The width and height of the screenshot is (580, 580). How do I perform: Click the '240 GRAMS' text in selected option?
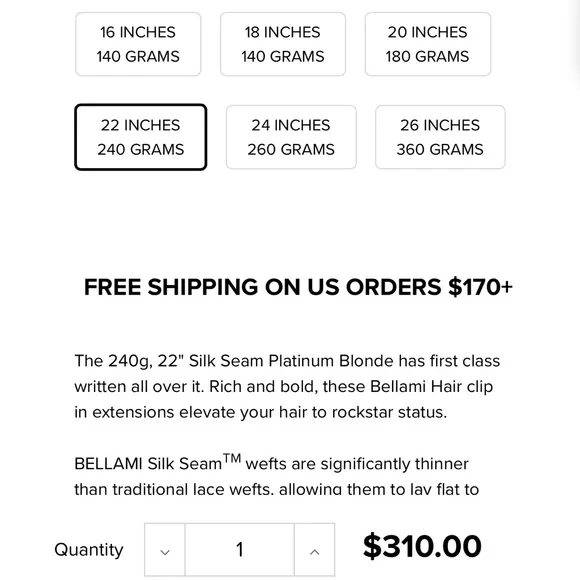(x=141, y=149)
